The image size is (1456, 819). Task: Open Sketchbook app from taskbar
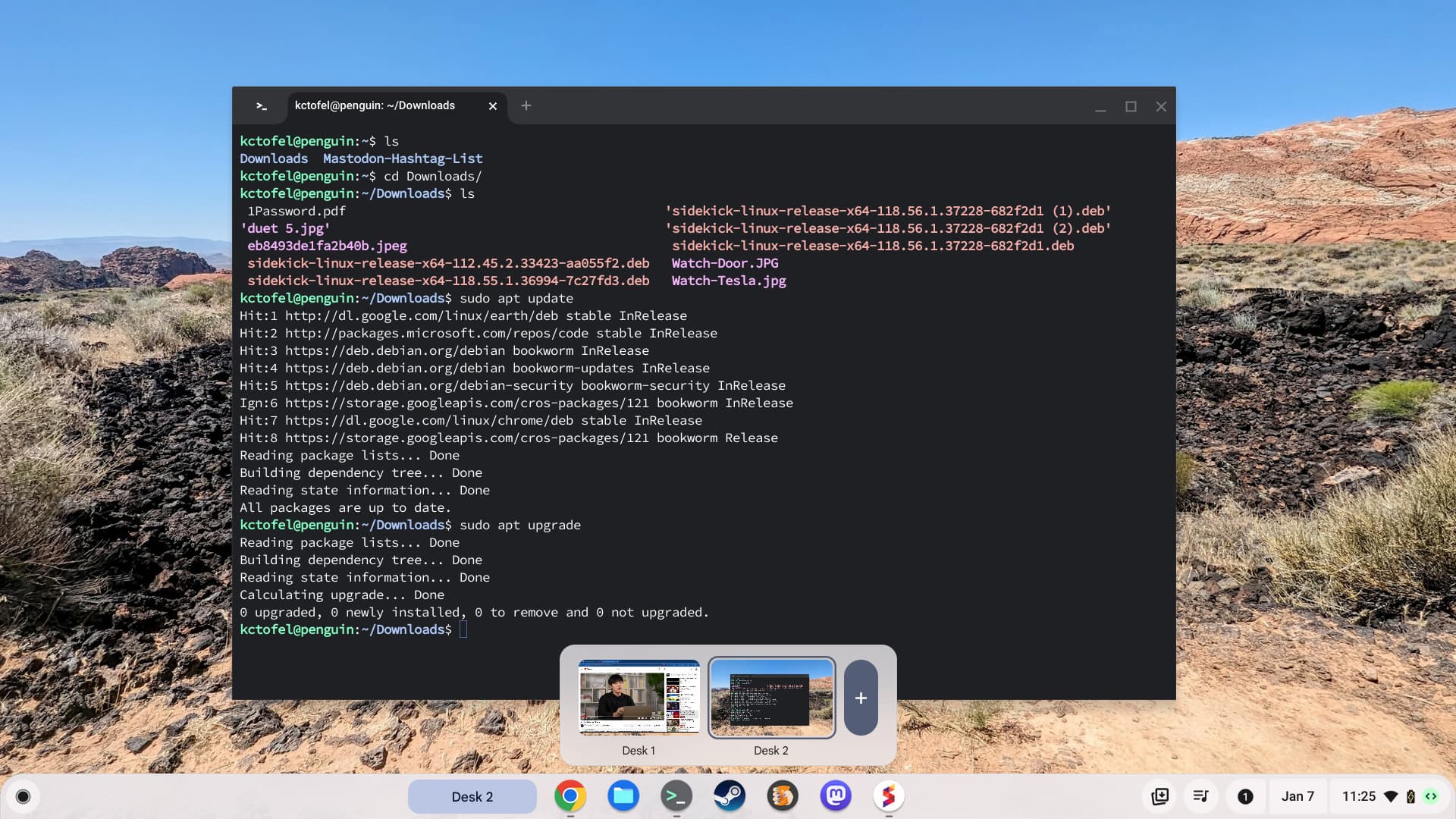click(887, 796)
